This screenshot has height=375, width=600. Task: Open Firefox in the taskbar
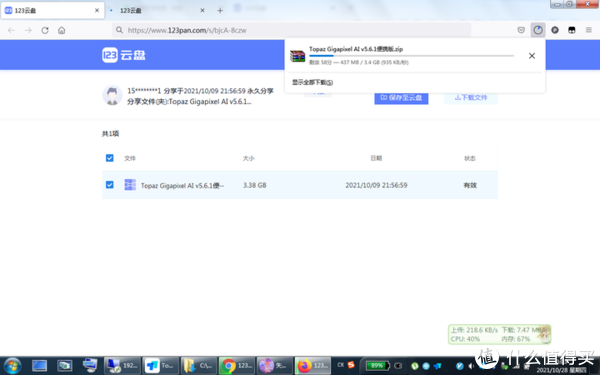click(313, 366)
